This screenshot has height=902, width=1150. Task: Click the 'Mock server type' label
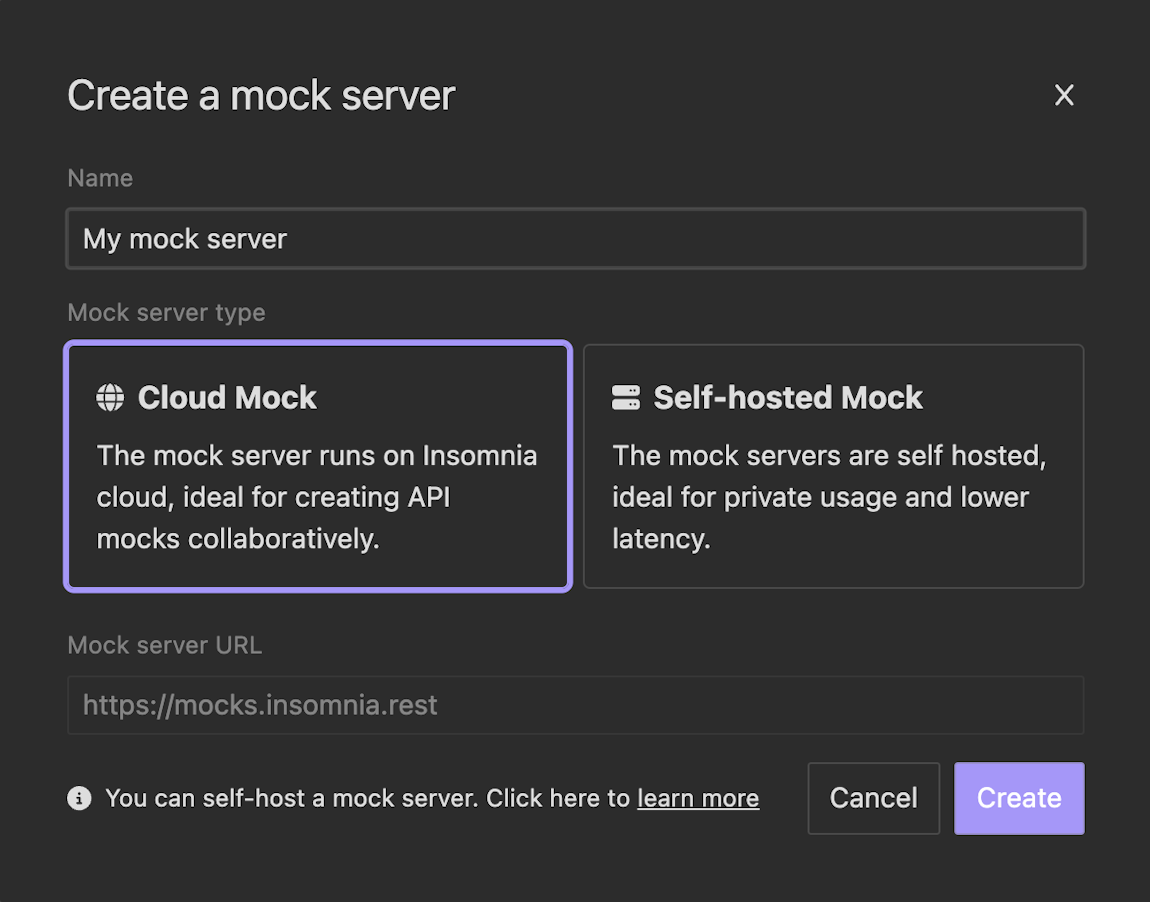(166, 313)
